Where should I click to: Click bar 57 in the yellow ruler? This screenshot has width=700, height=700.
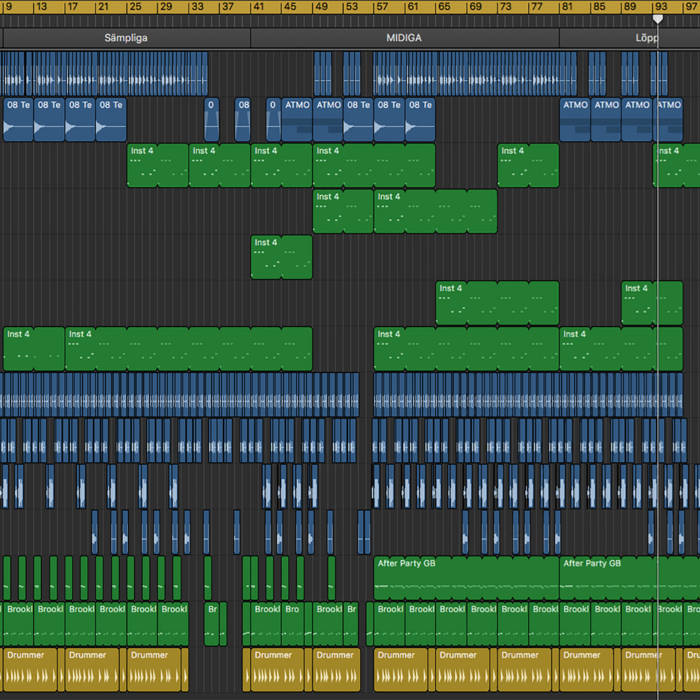pos(382,7)
